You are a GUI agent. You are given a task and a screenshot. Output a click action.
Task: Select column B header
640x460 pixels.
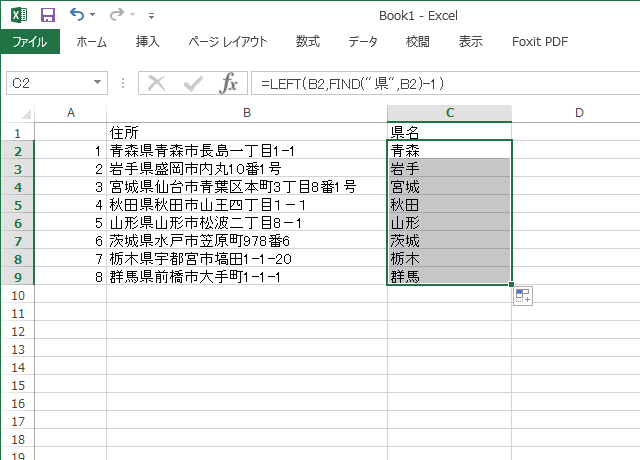pos(247,113)
